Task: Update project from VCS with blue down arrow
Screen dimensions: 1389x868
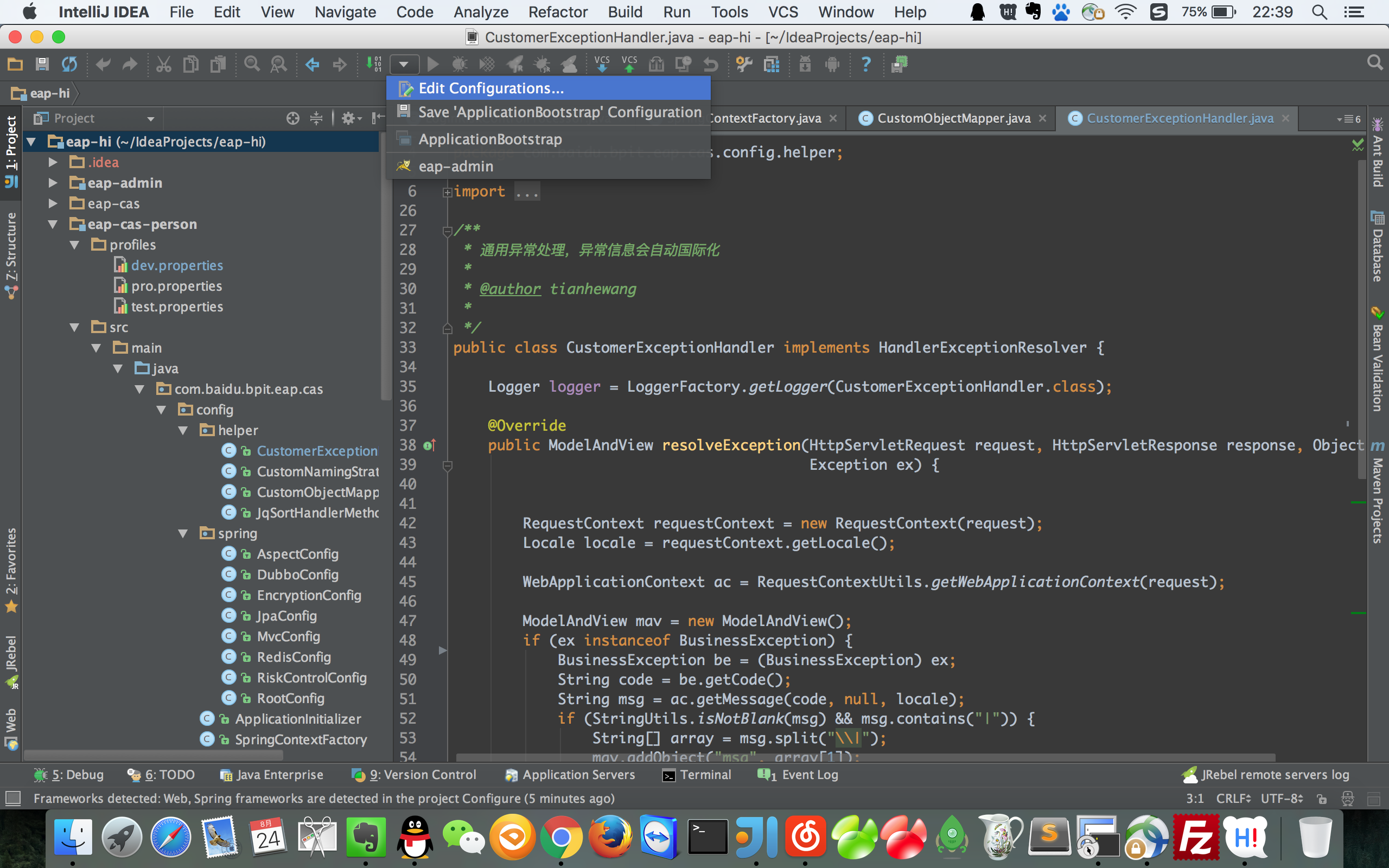Action: [602, 65]
